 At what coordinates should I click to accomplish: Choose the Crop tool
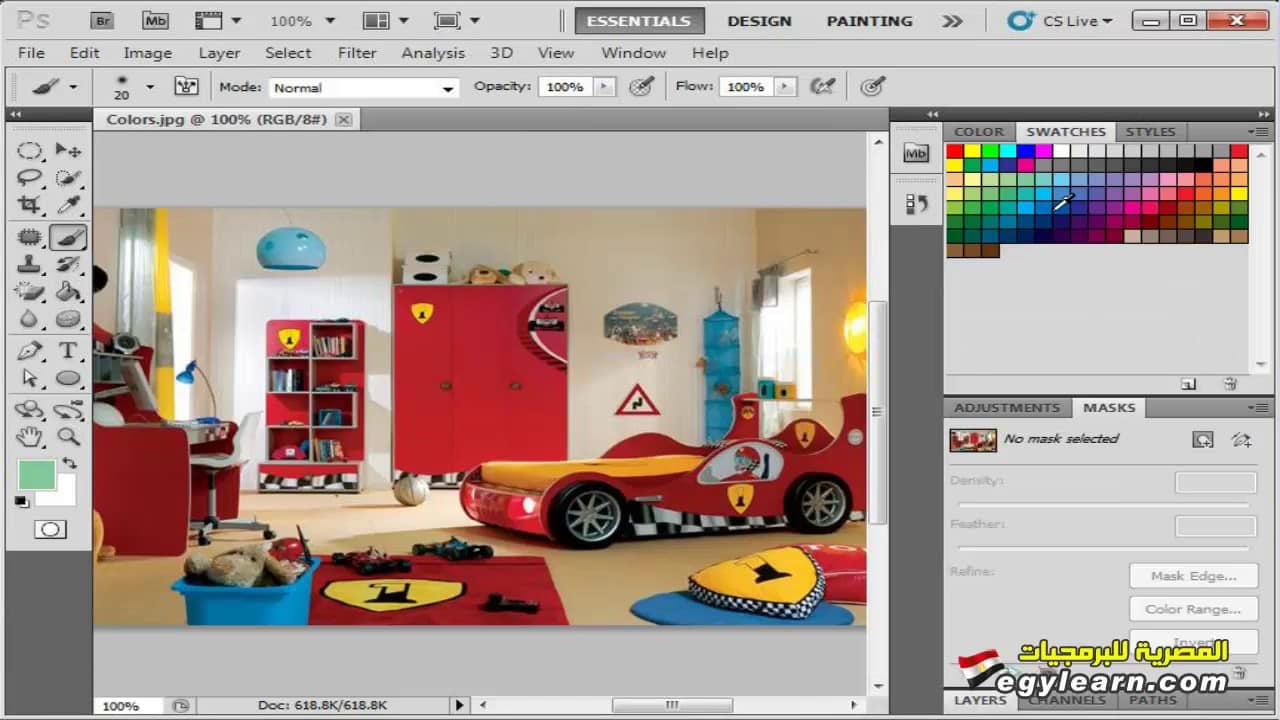[30, 206]
